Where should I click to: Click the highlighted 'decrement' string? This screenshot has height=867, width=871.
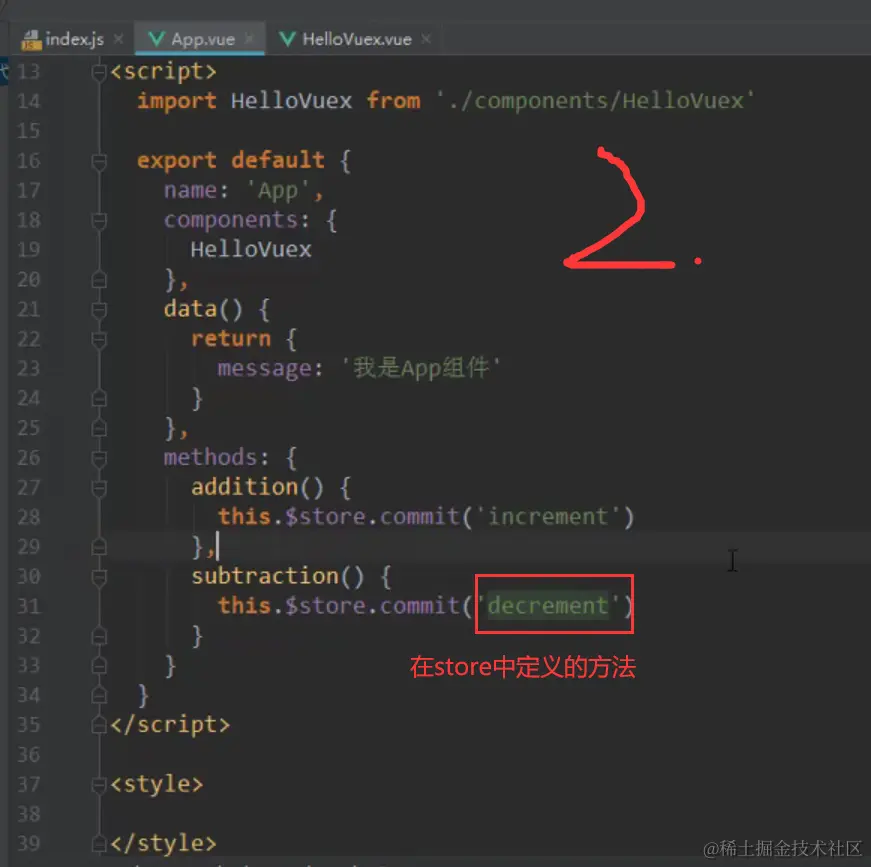[x=547, y=606]
